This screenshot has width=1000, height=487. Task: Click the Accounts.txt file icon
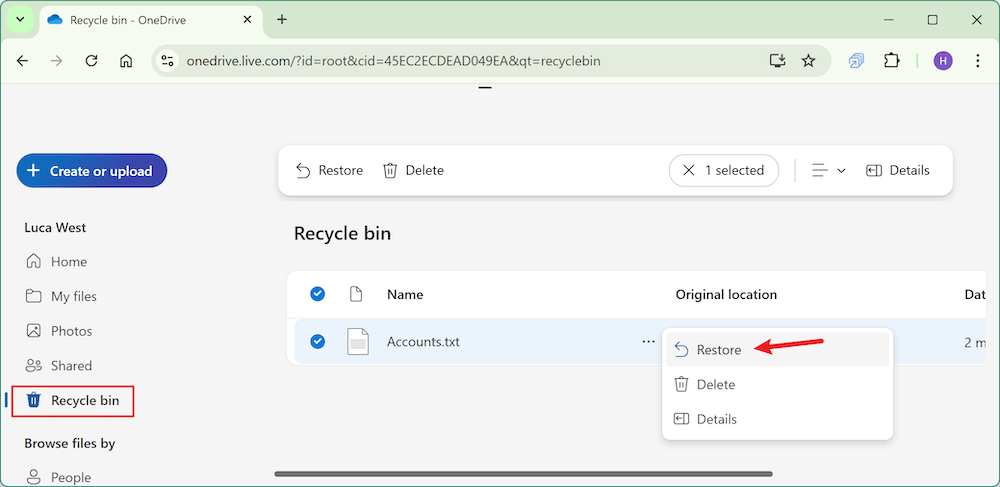click(x=358, y=342)
